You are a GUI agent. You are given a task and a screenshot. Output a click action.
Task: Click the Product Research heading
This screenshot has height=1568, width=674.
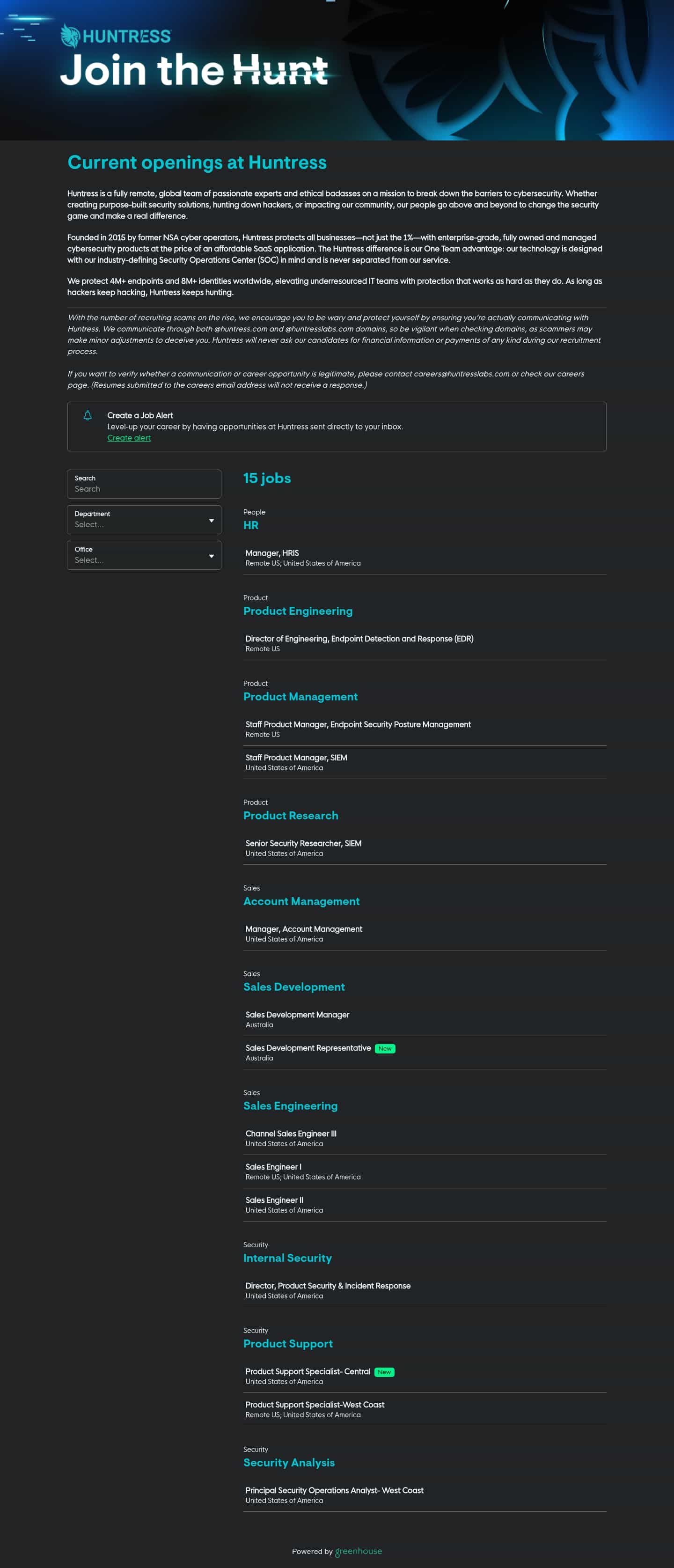click(x=291, y=816)
